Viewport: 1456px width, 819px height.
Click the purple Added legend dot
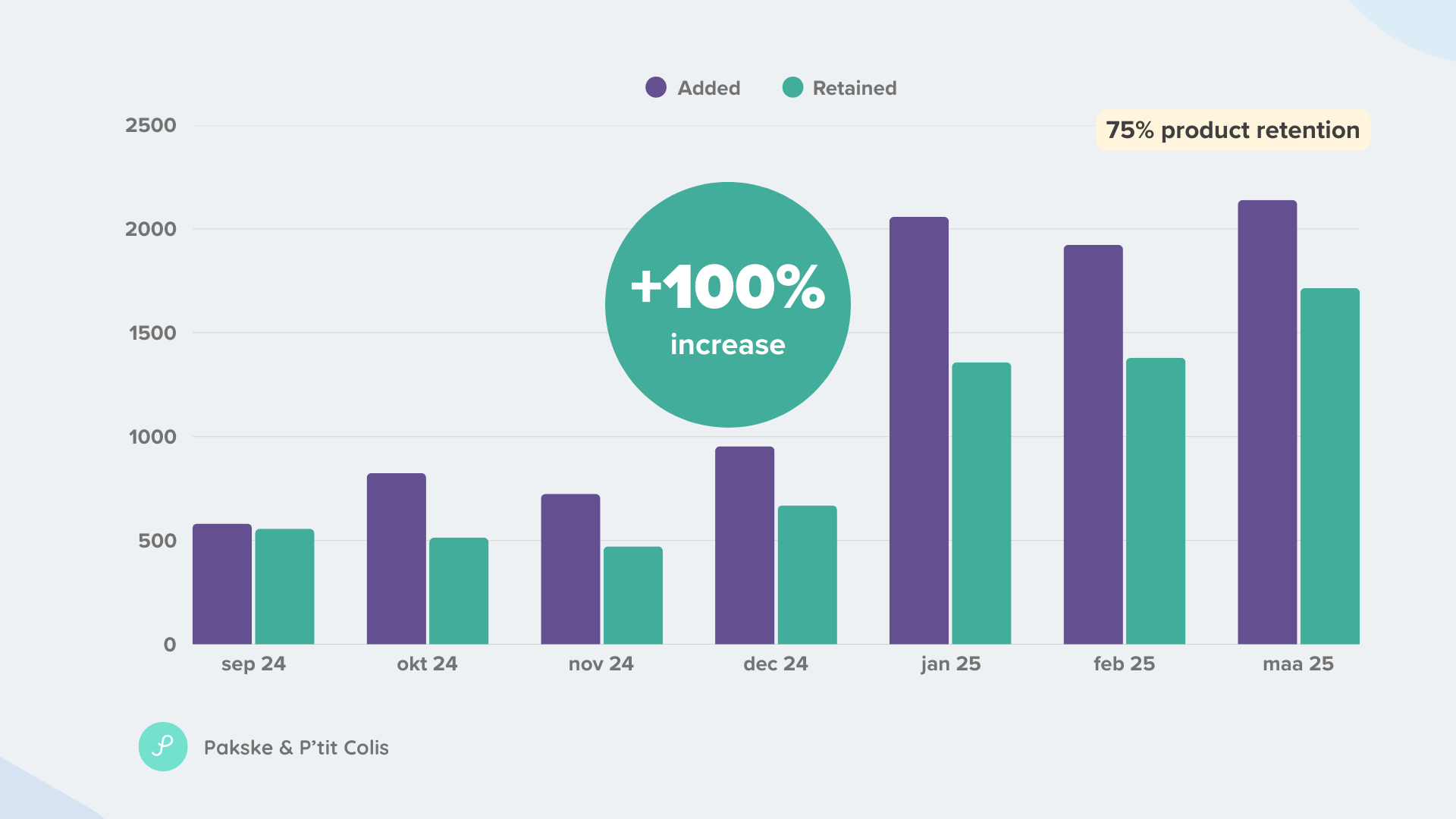(656, 87)
